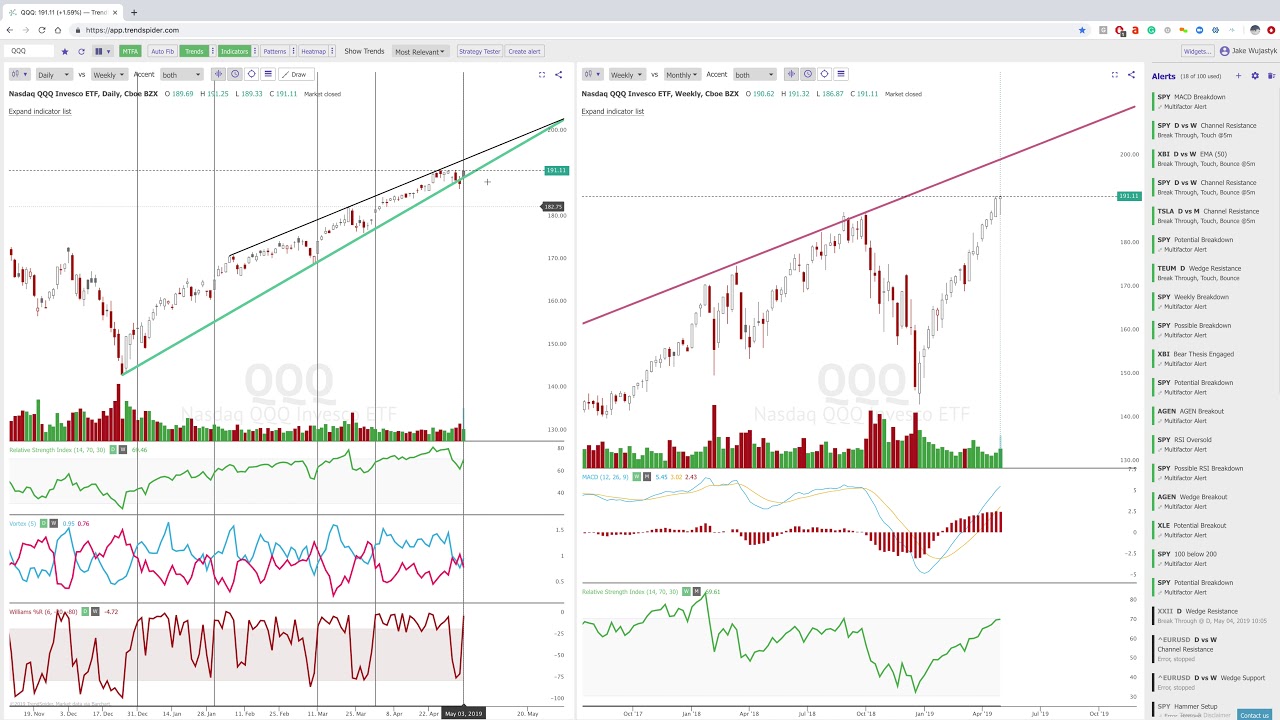Open the Daily timeframe dropdown
This screenshot has height=720, width=1280.
pyautogui.click(x=53, y=74)
